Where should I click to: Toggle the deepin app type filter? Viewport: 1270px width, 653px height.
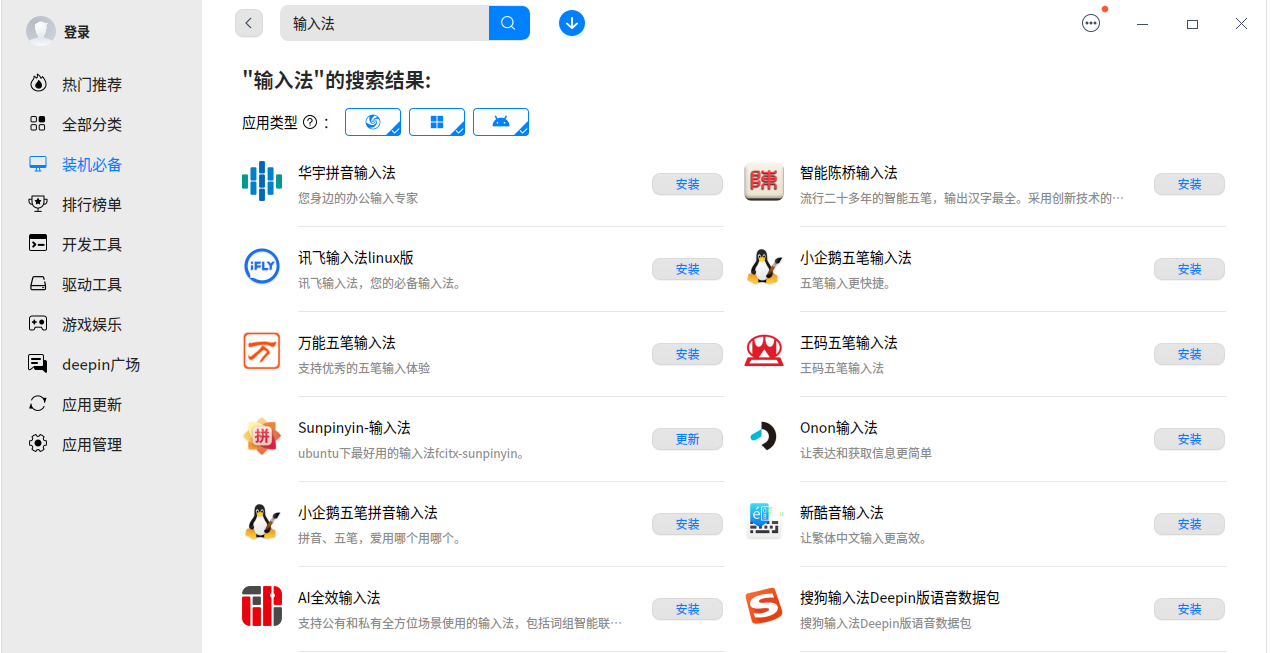coord(372,122)
